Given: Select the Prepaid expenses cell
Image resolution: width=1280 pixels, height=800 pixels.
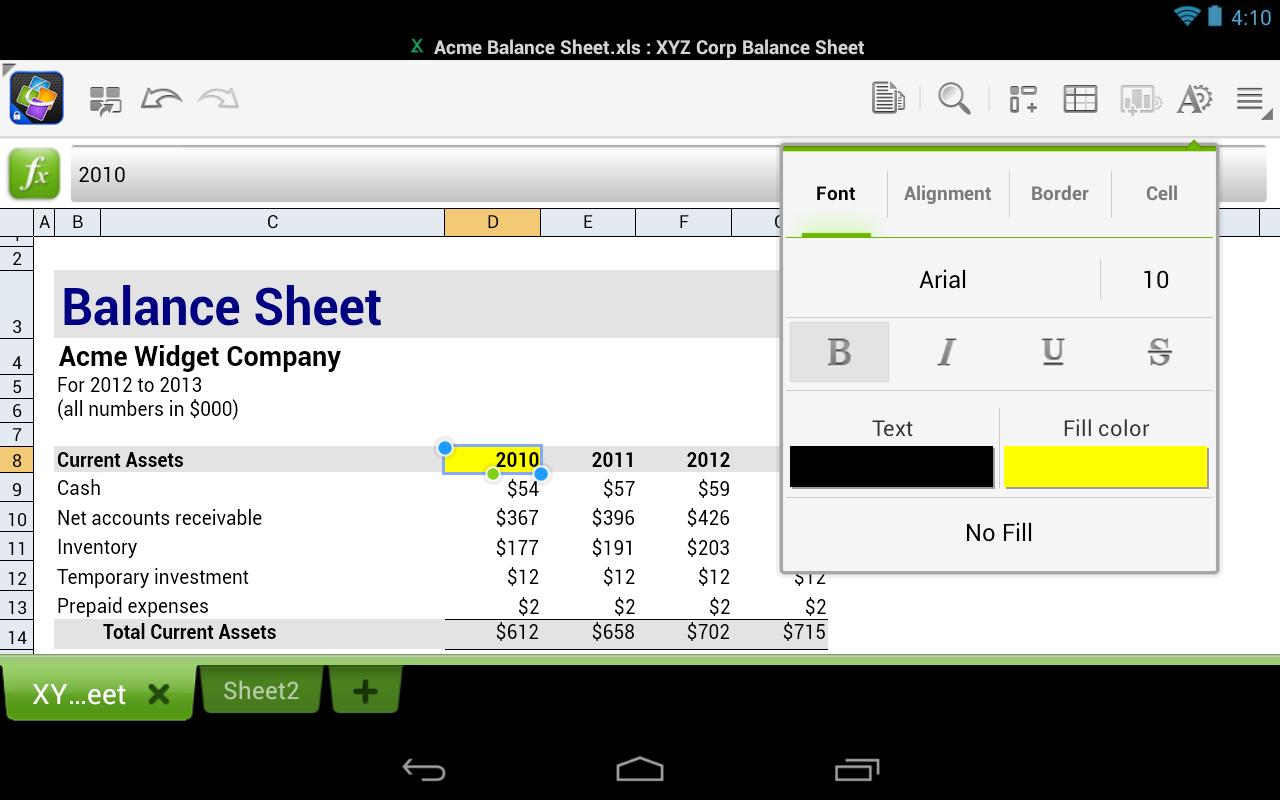Looking at the screenshot, I should tap(133, 606).
